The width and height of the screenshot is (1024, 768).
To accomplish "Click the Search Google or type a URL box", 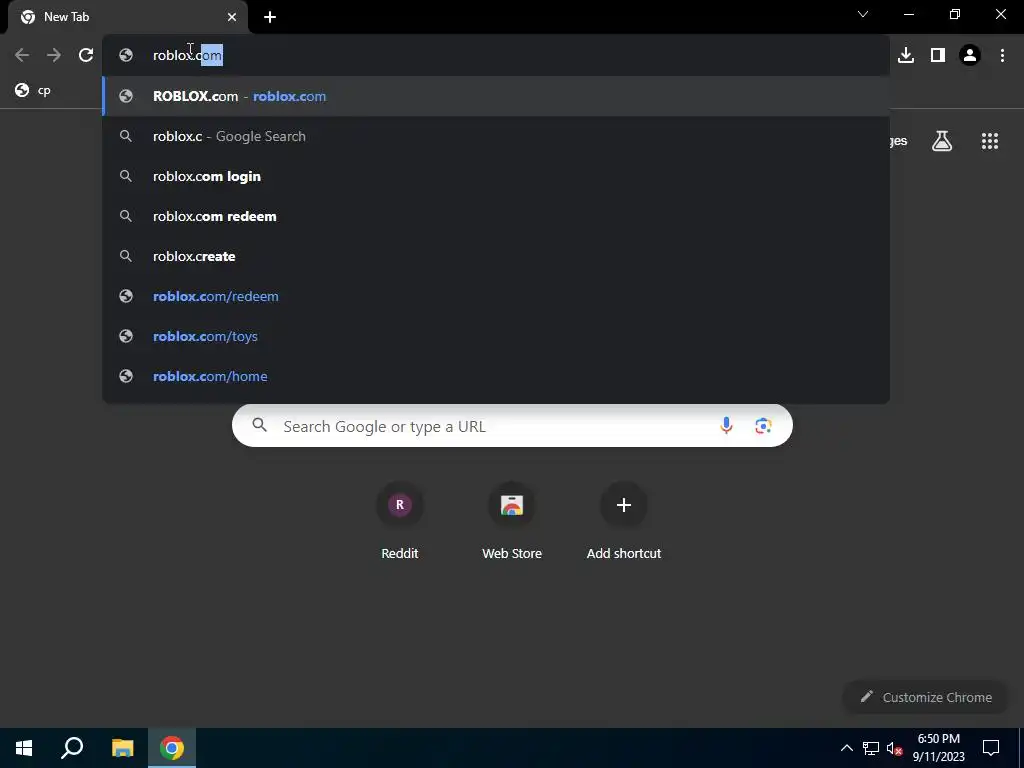I will [512, 426].
